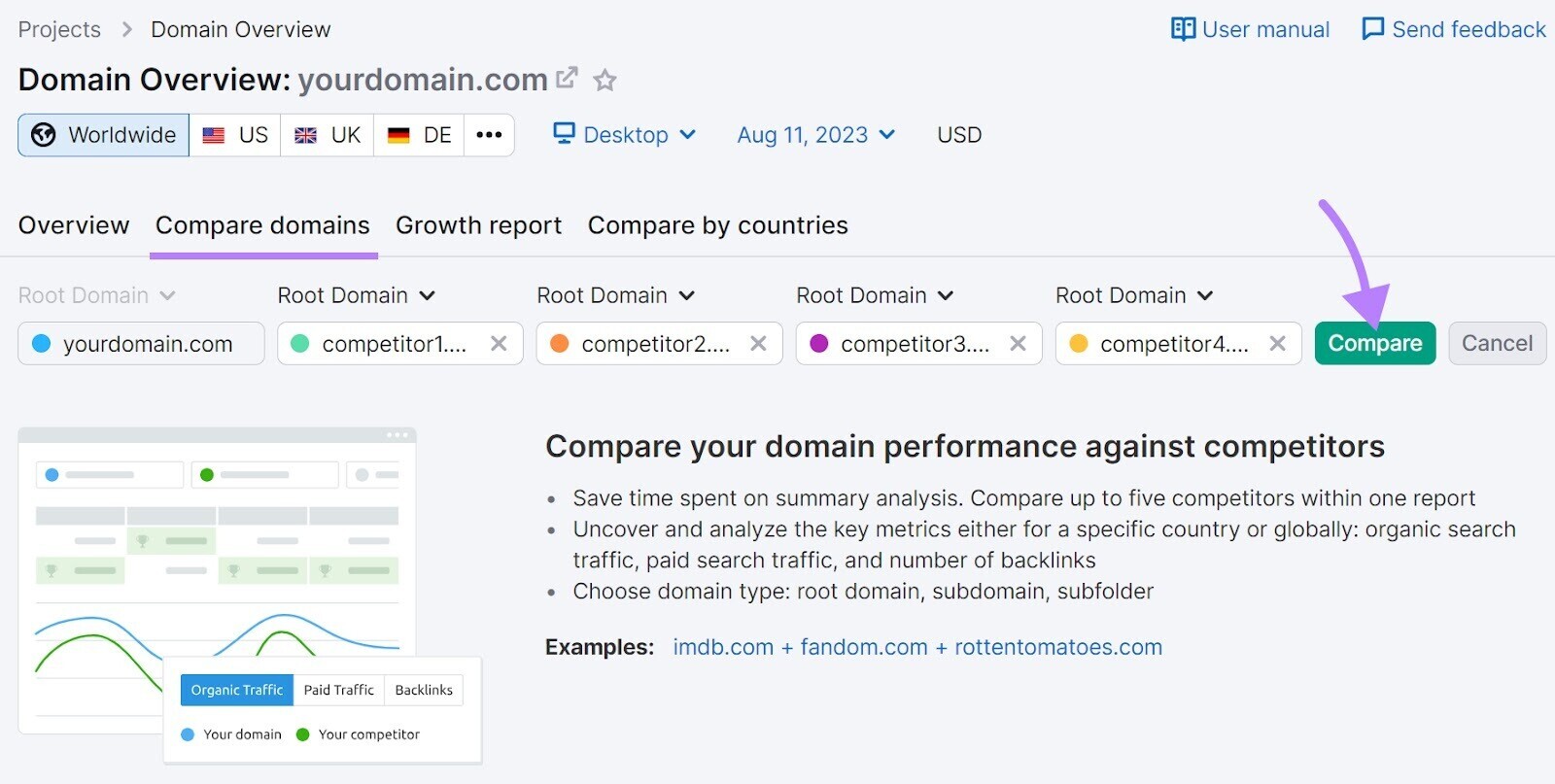This screenshot has height=784, width=1555.
Task: Open the yourdomain.com external link icon
Action: [568, 78]
